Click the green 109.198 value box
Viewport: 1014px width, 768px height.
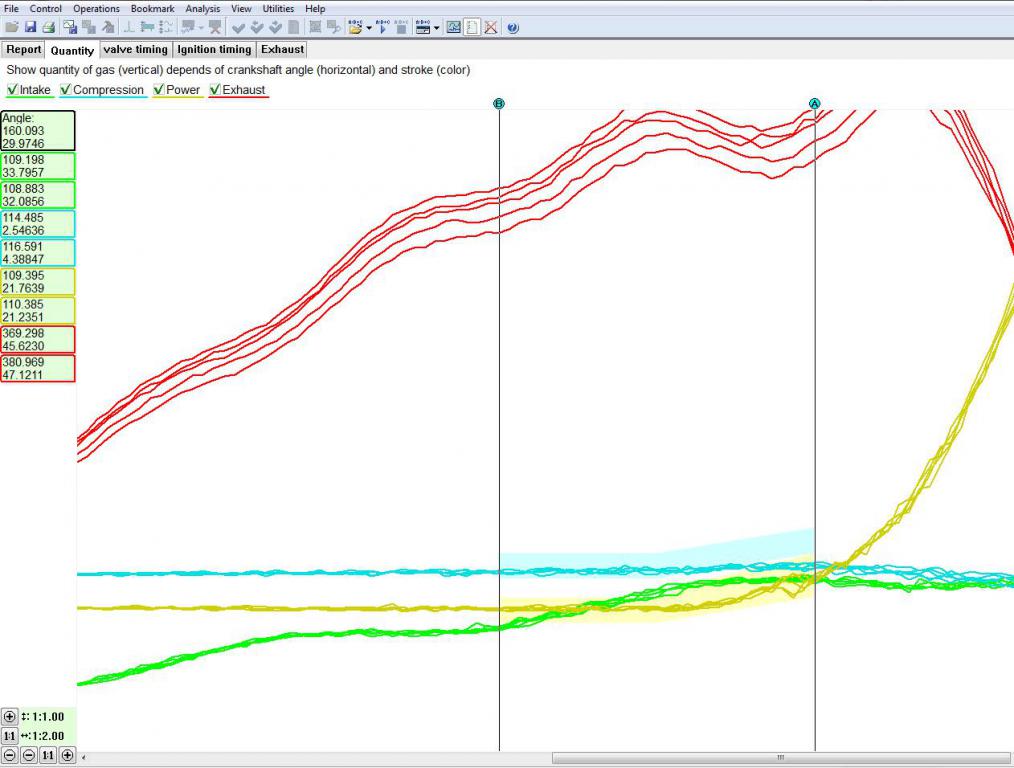click(x=38, y=166)
